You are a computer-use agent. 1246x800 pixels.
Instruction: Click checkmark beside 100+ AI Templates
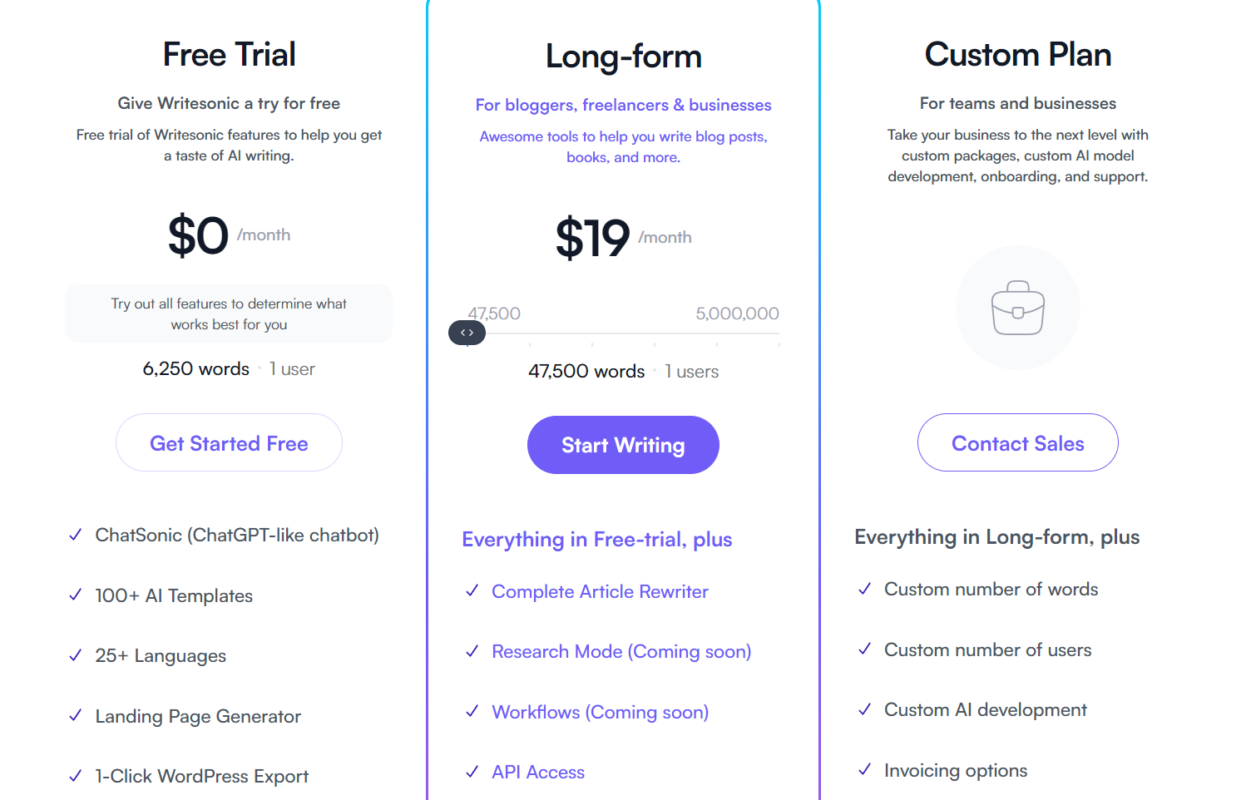[75, 595]
